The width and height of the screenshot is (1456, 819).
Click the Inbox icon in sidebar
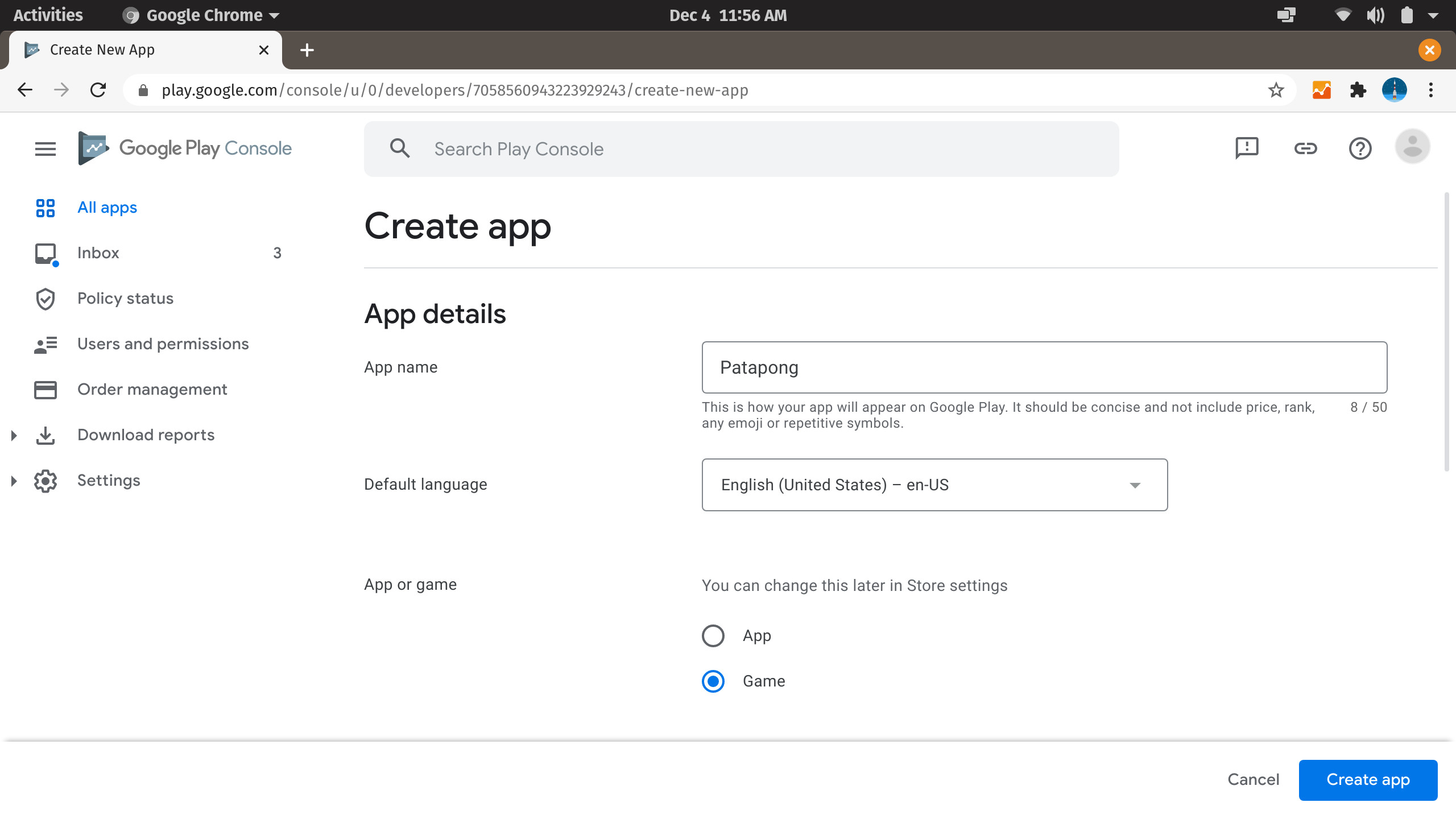point(46,254)
